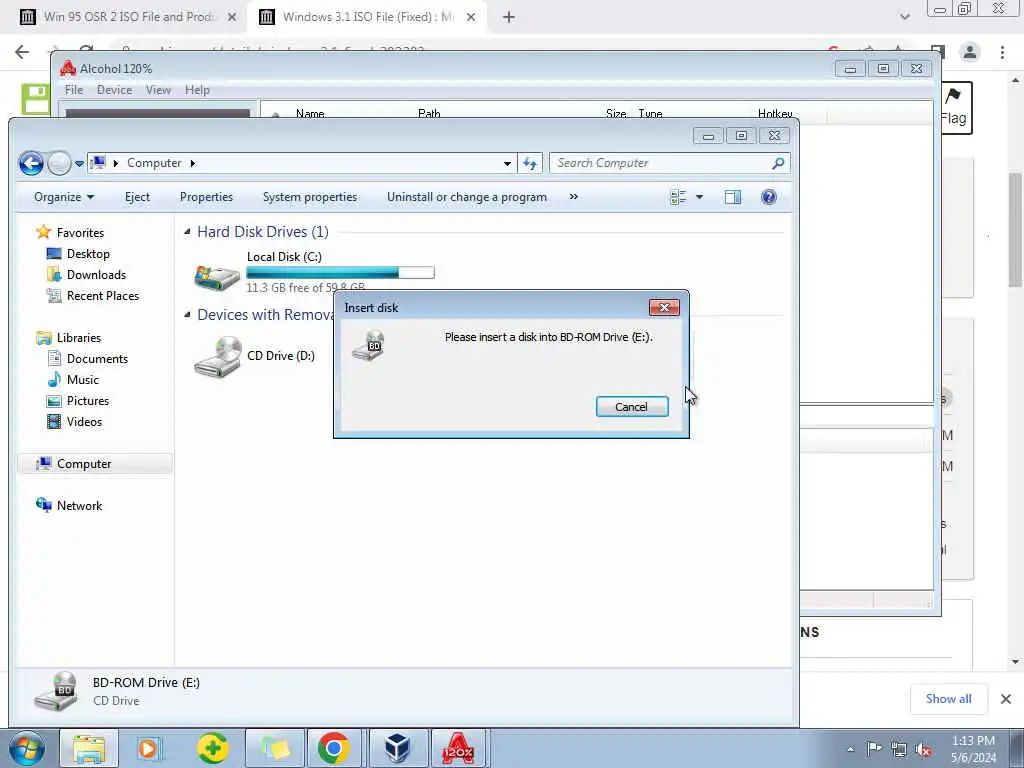Expand the toolbar overflow chevron
Viewport: 1024px width, 768px height.
(x=573, y=196)
